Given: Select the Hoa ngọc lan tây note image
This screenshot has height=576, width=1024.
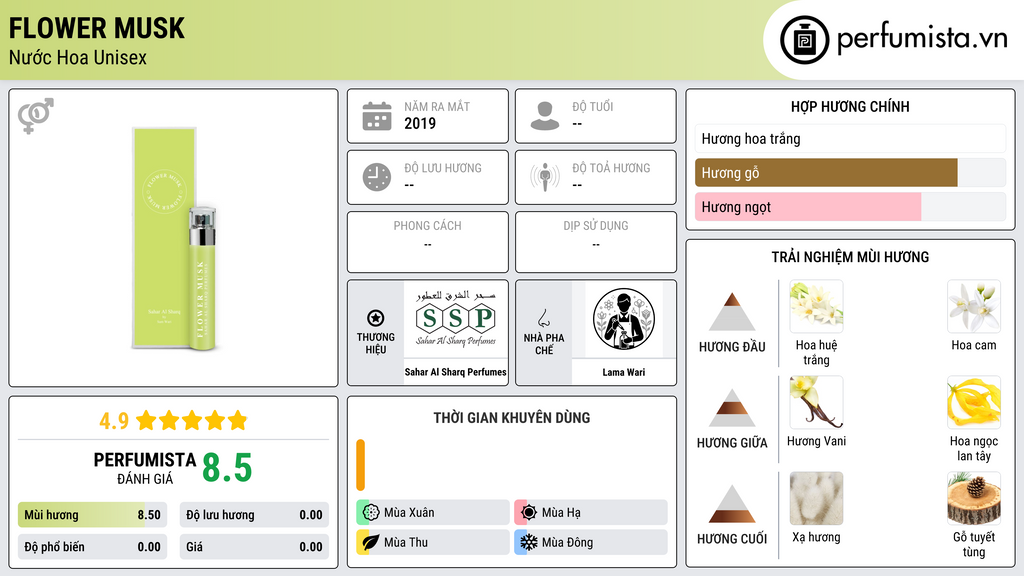Looking at the screenshot, I should point(974,402).
